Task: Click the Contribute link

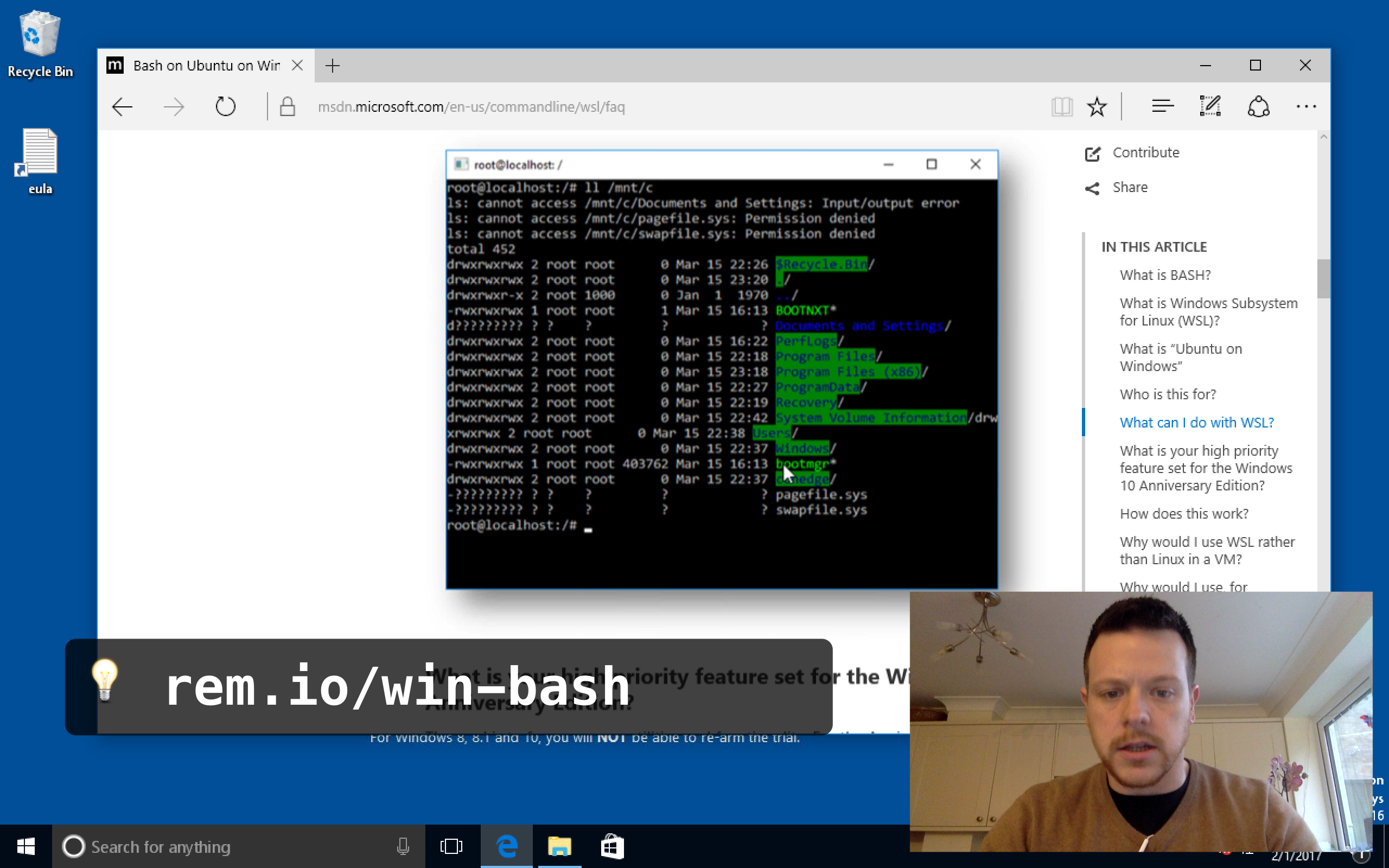Action: (x=1145, y=152)
